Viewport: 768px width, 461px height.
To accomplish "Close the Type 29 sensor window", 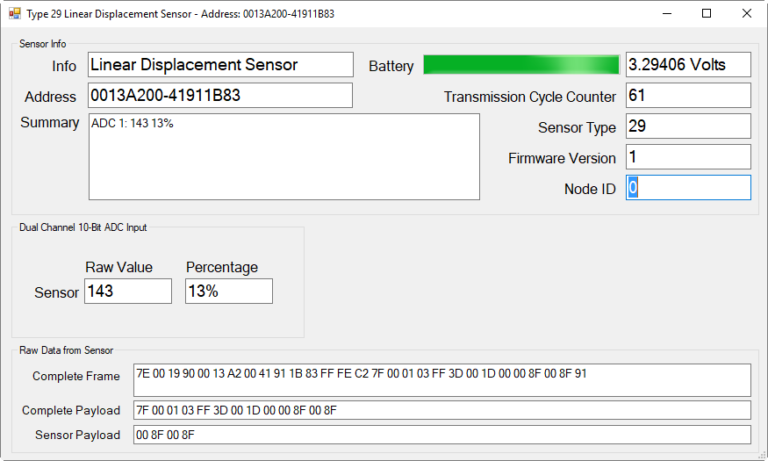I will [746, 13].
